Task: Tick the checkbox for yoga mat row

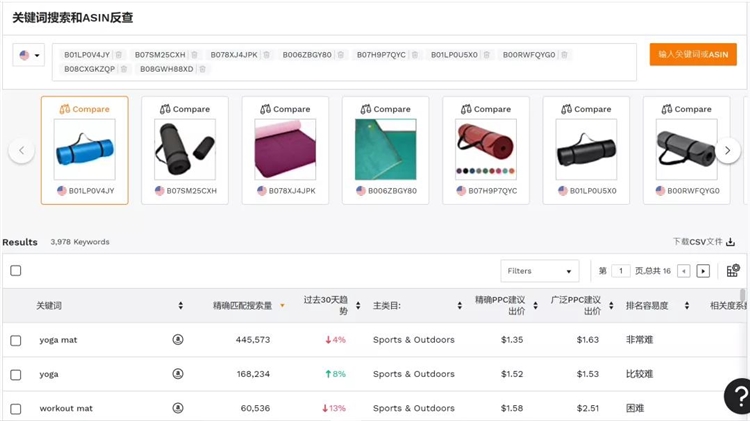Action: (16, 340)
